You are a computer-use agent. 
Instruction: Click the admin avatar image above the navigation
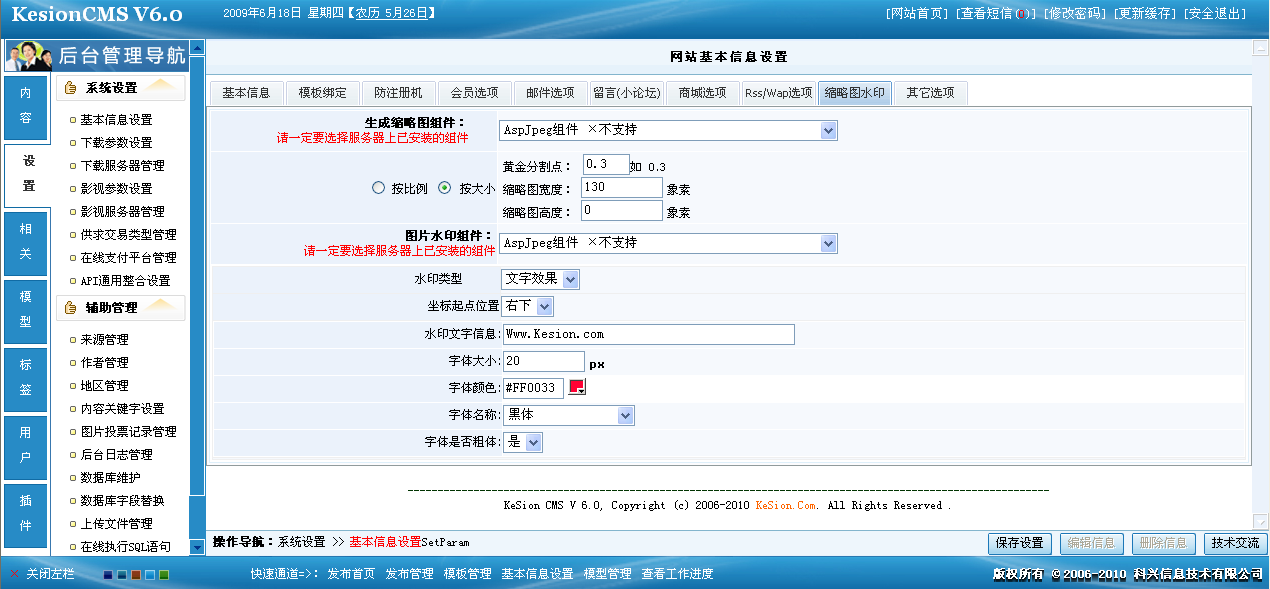click(x=27, y=57)
